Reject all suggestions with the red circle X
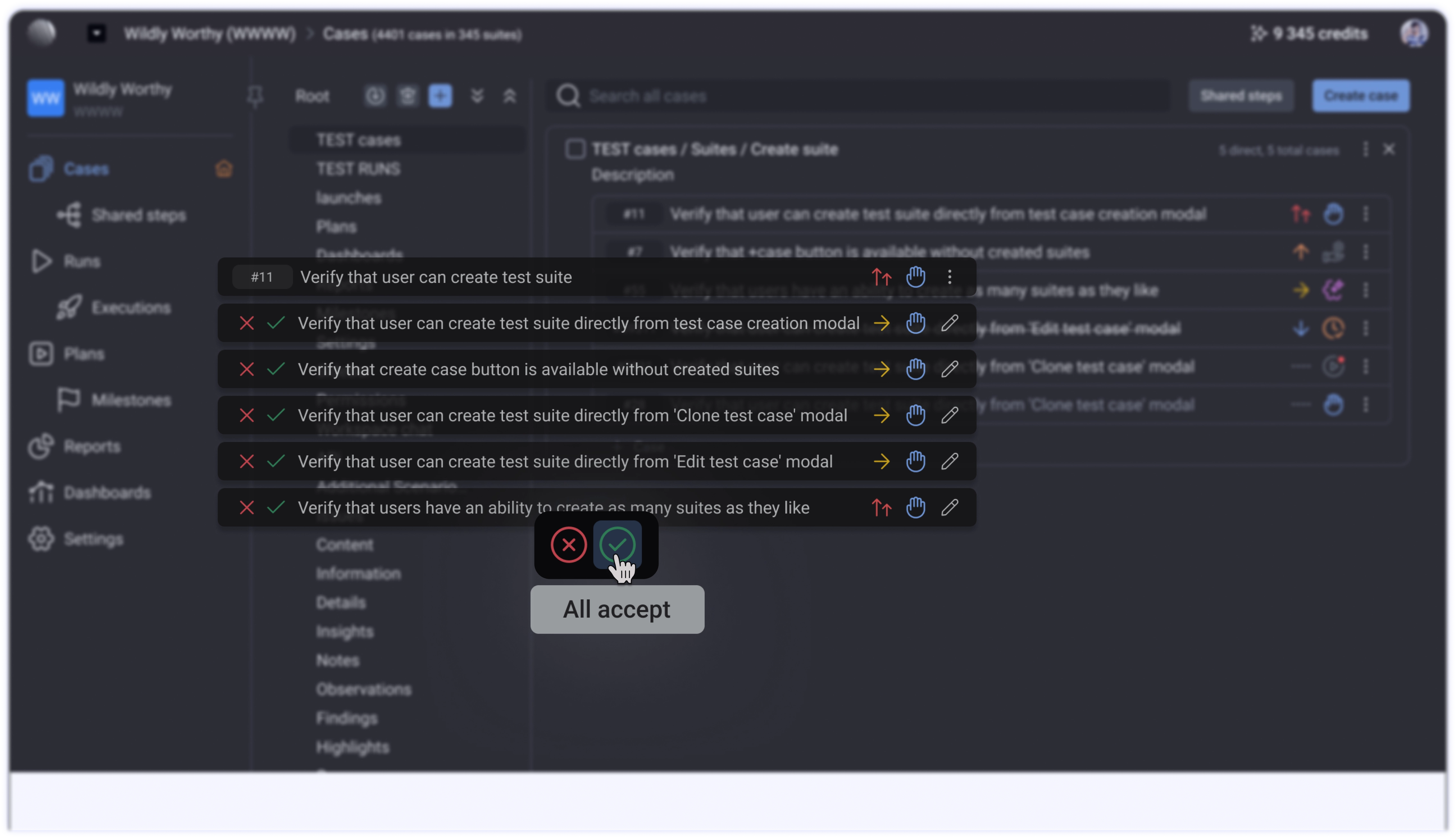 [x=568, y=545]
